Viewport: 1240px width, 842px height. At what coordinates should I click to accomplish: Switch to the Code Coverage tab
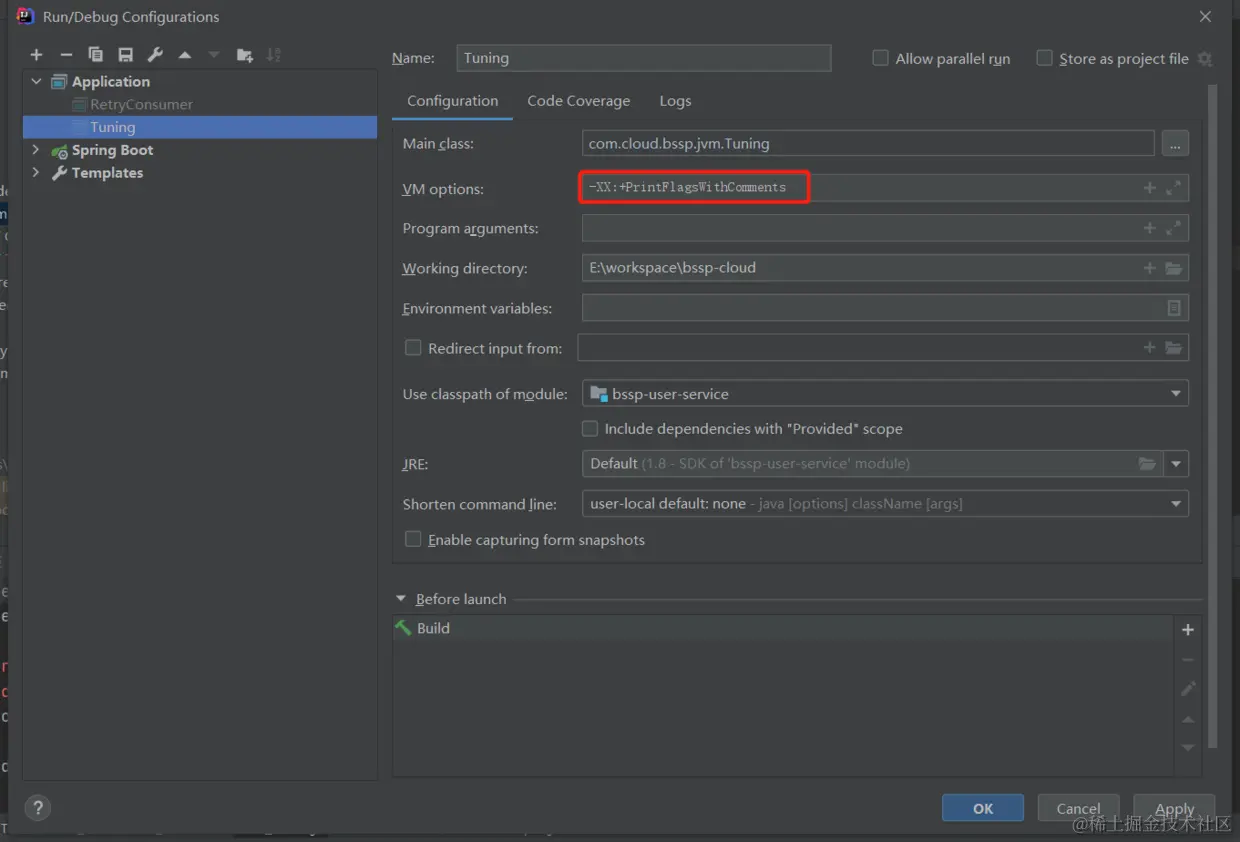[578, 101]
